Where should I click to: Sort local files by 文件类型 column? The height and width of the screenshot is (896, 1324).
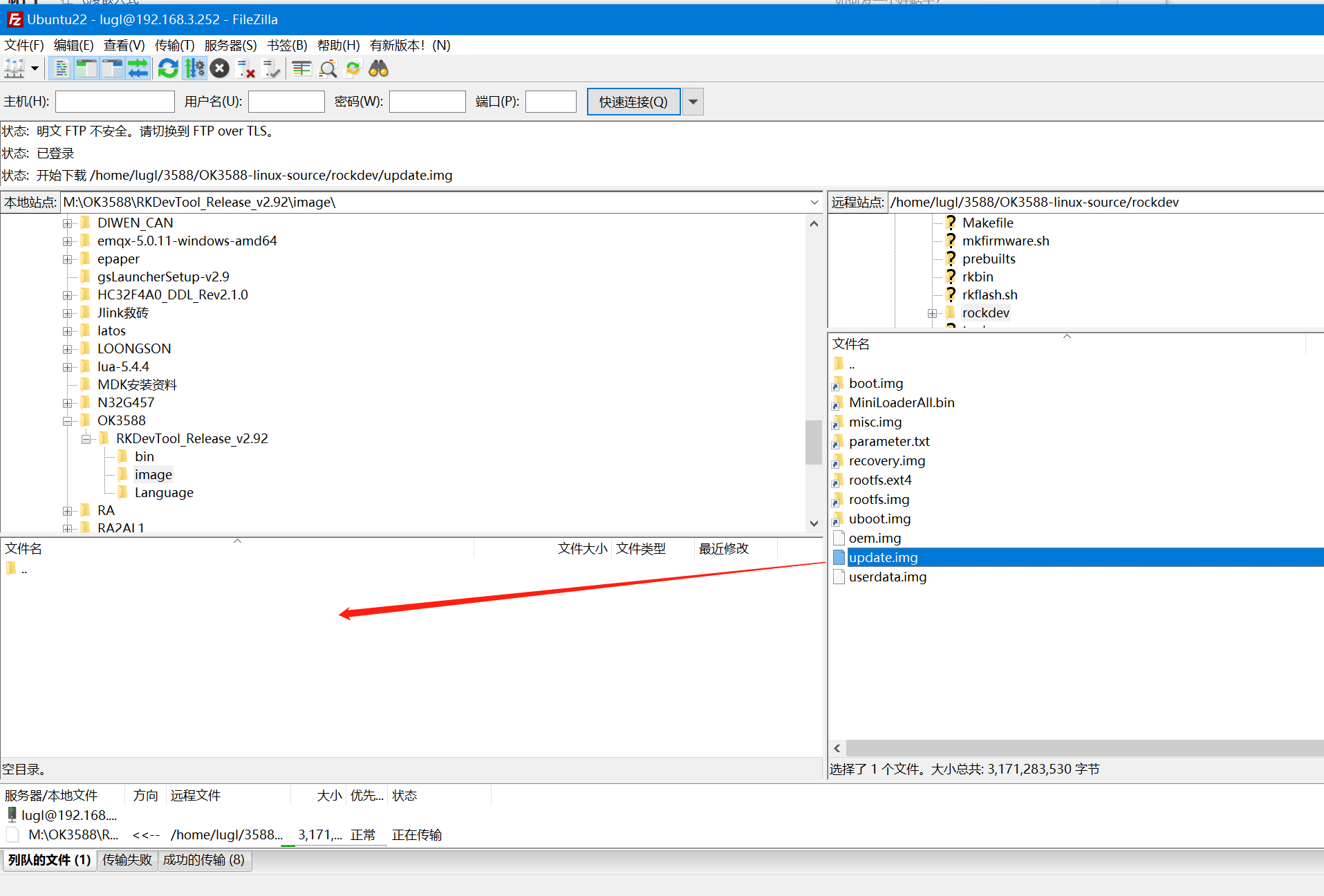[x=641, y=548]
